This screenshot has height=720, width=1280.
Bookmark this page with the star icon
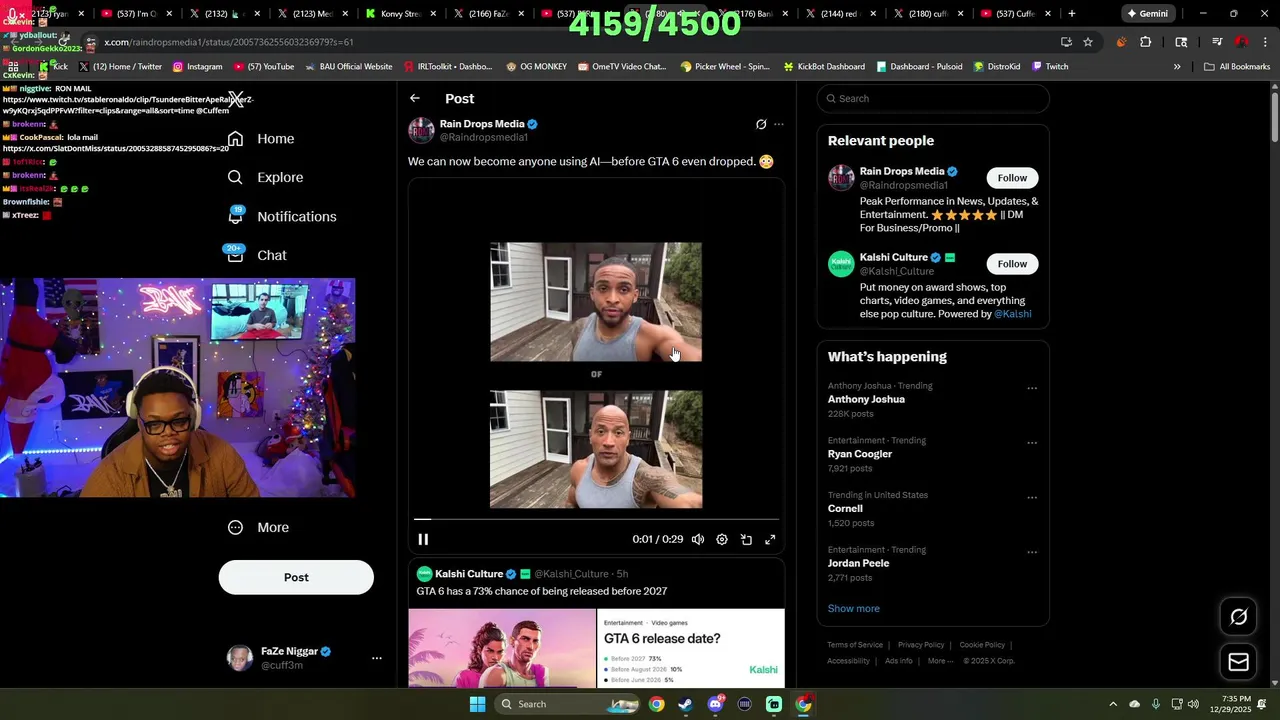click(x=1088, y=42)
